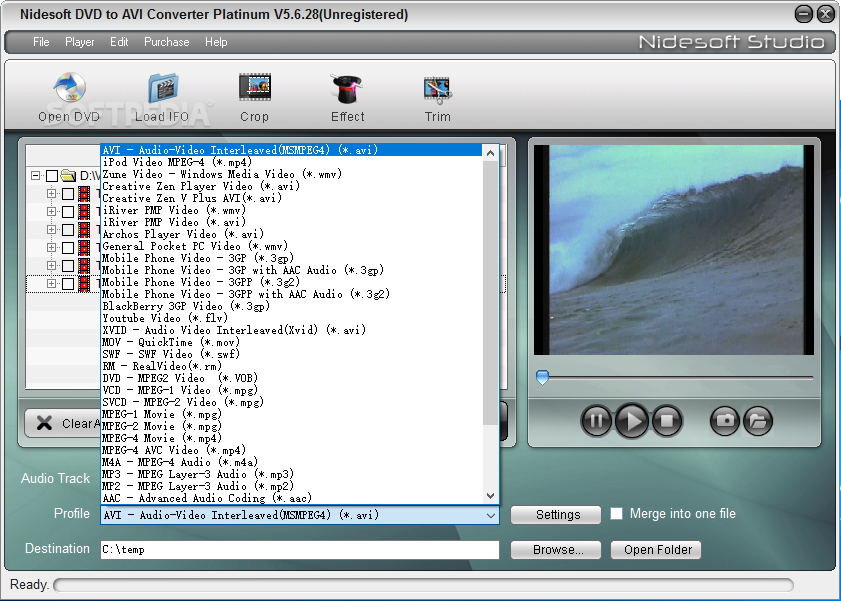Select AAC - Advanced Audio Coding profile

point(292,498)
